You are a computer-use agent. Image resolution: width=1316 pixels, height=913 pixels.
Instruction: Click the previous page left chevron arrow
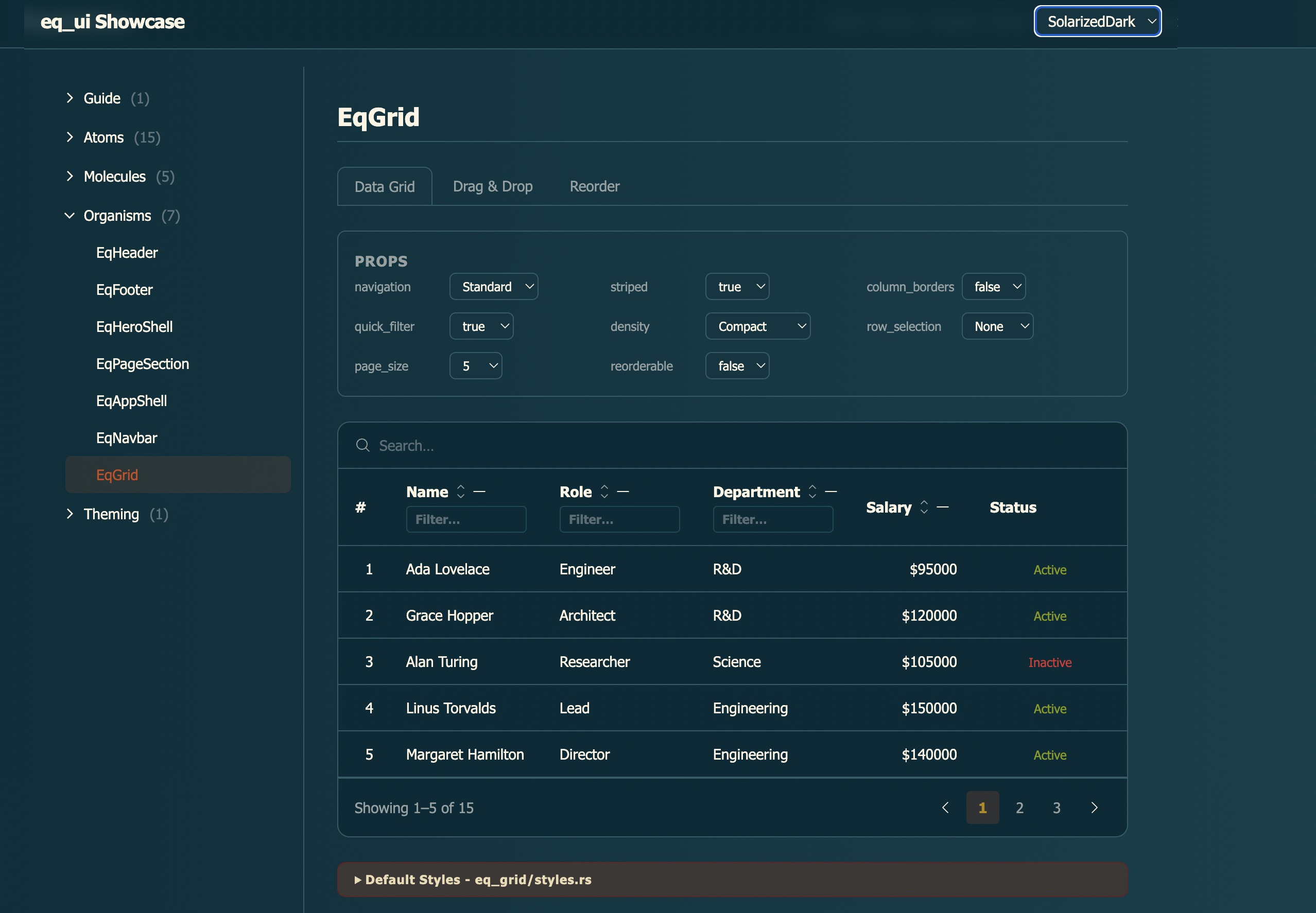pyautogui.click(x=945, y=807)
